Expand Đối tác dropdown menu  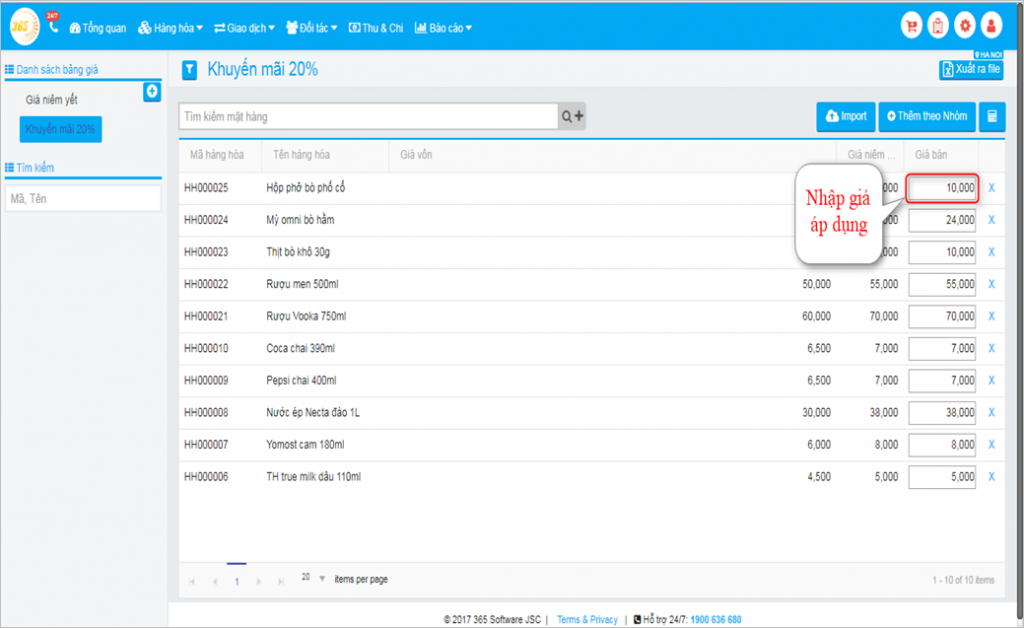312,28
